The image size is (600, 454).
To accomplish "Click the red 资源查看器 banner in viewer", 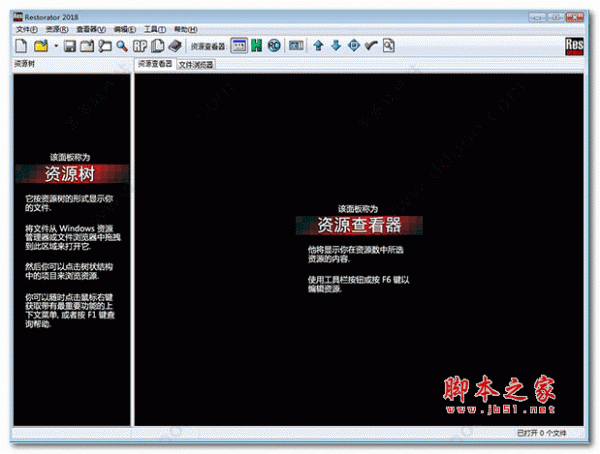I will pyautogui.click(x=359, y=225).
